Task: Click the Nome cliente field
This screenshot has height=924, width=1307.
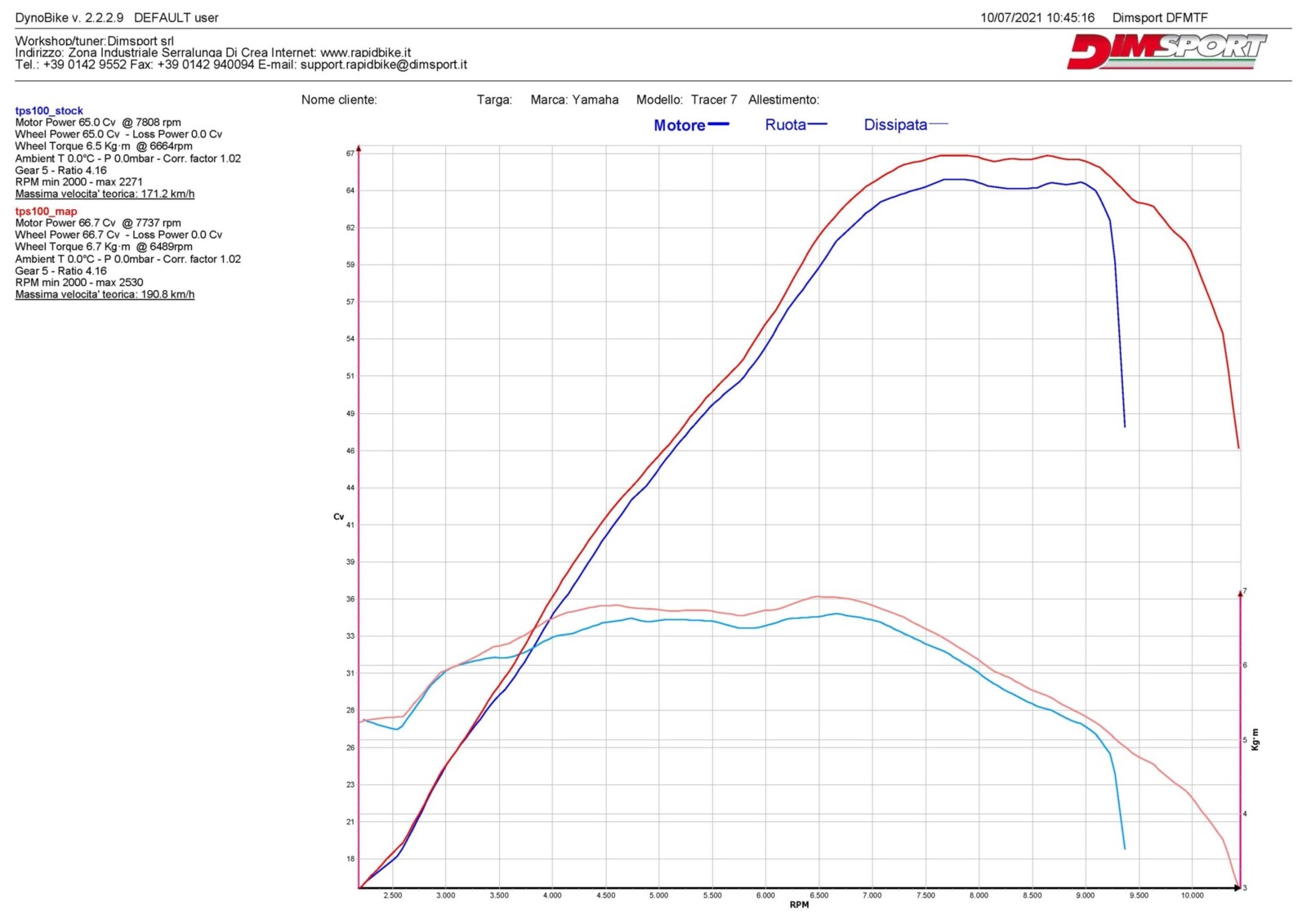Action: click(x=339, y=100)
